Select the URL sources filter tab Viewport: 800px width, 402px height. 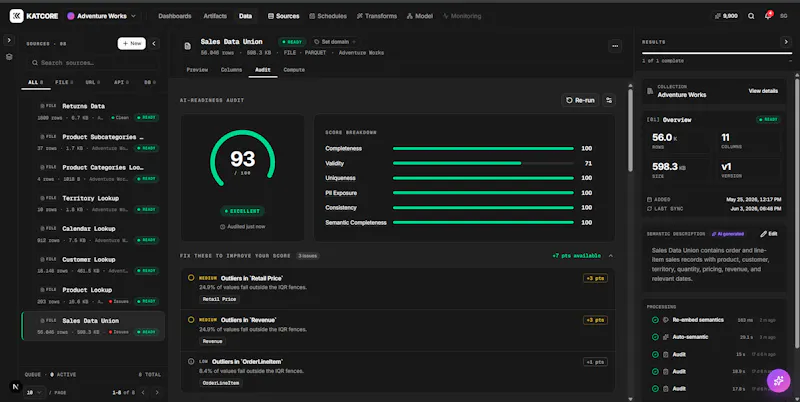coord(92,82)
